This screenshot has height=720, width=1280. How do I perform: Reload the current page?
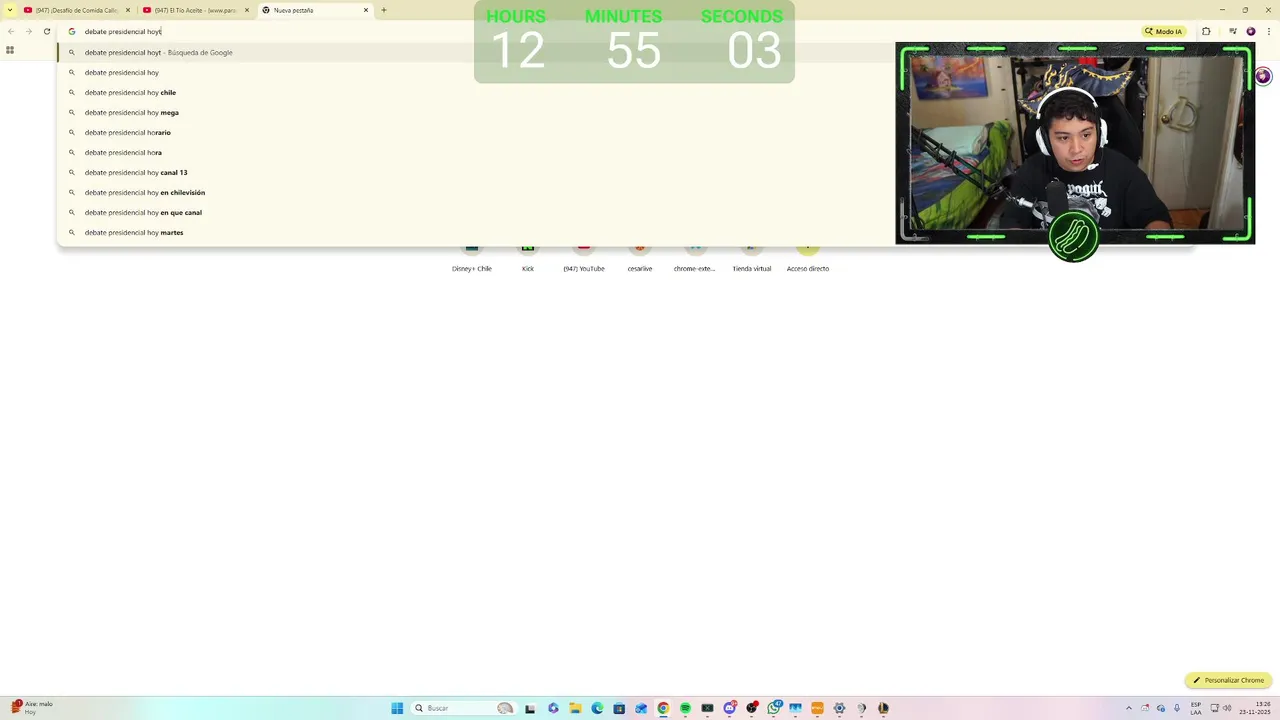pos(46,31)
